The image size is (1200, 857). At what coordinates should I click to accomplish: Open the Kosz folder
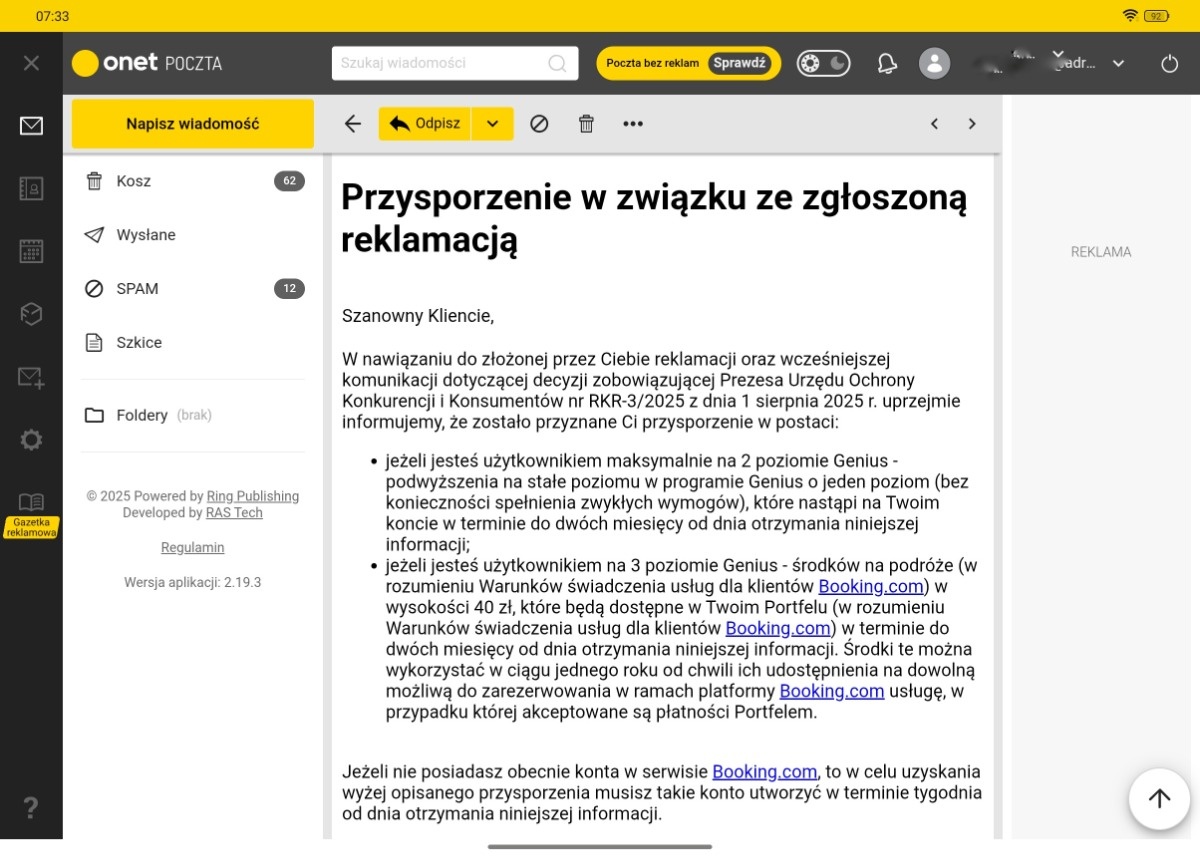[133, 181]
